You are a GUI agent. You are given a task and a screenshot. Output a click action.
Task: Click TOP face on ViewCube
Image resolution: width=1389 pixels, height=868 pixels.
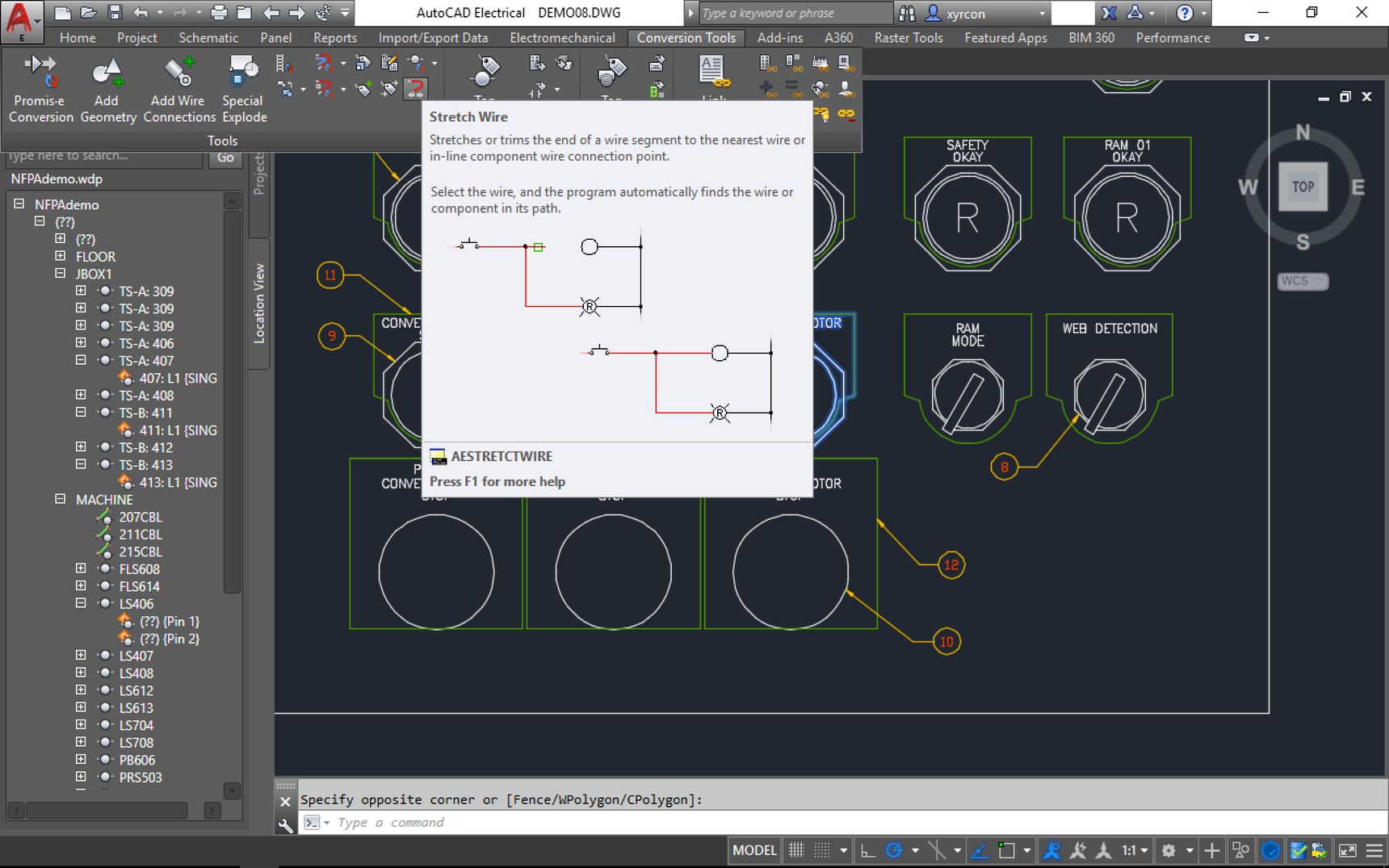(x=1303, y=187)
